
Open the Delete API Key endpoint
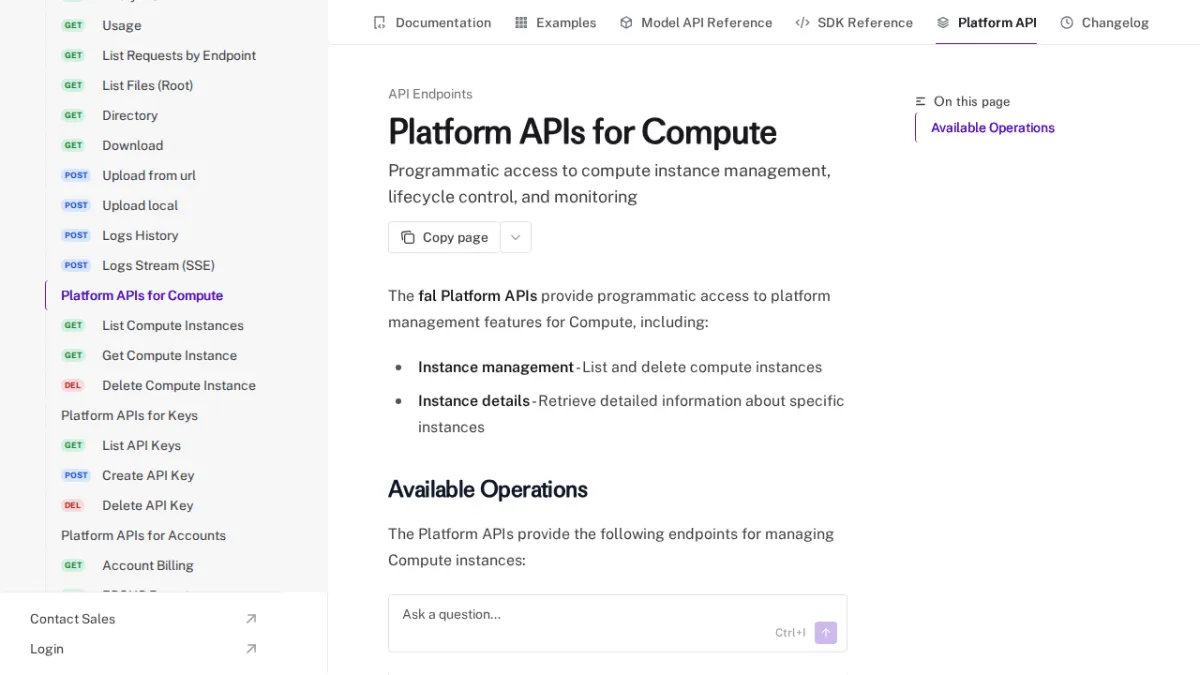147,505
